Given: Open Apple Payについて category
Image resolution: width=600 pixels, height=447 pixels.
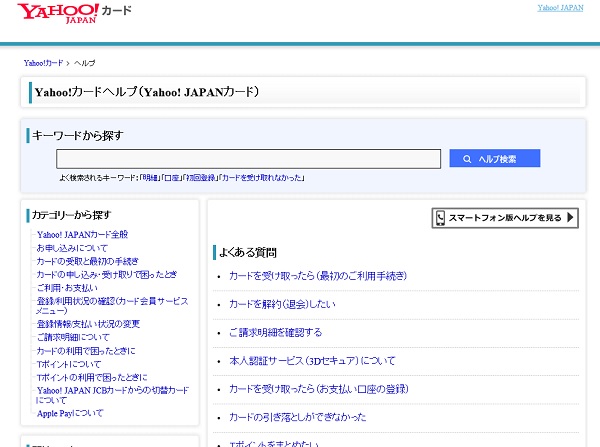Looking at the screenshot, I should pyautogui.click(x=70, y=413).
